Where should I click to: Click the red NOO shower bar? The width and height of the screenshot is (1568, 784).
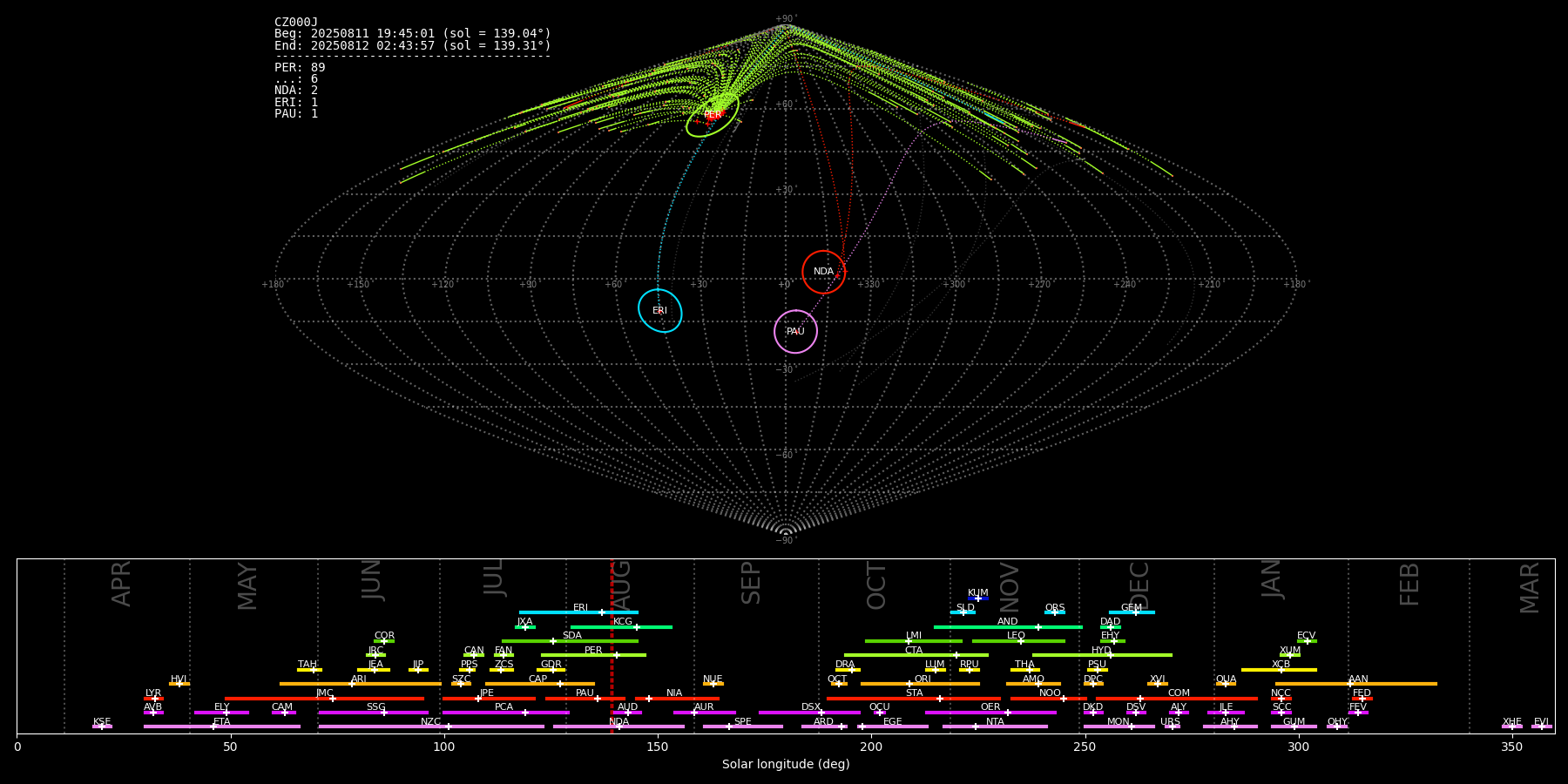point(1049,698)
